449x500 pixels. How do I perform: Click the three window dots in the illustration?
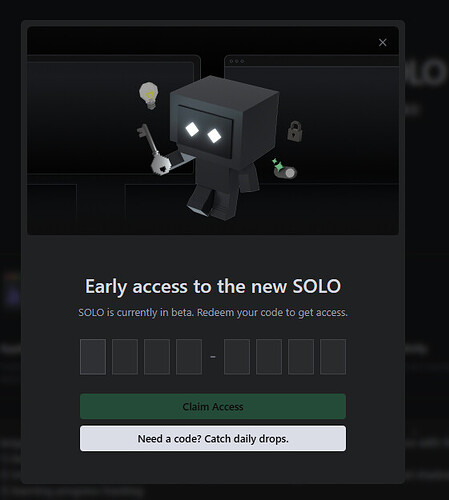pos(236,61)
